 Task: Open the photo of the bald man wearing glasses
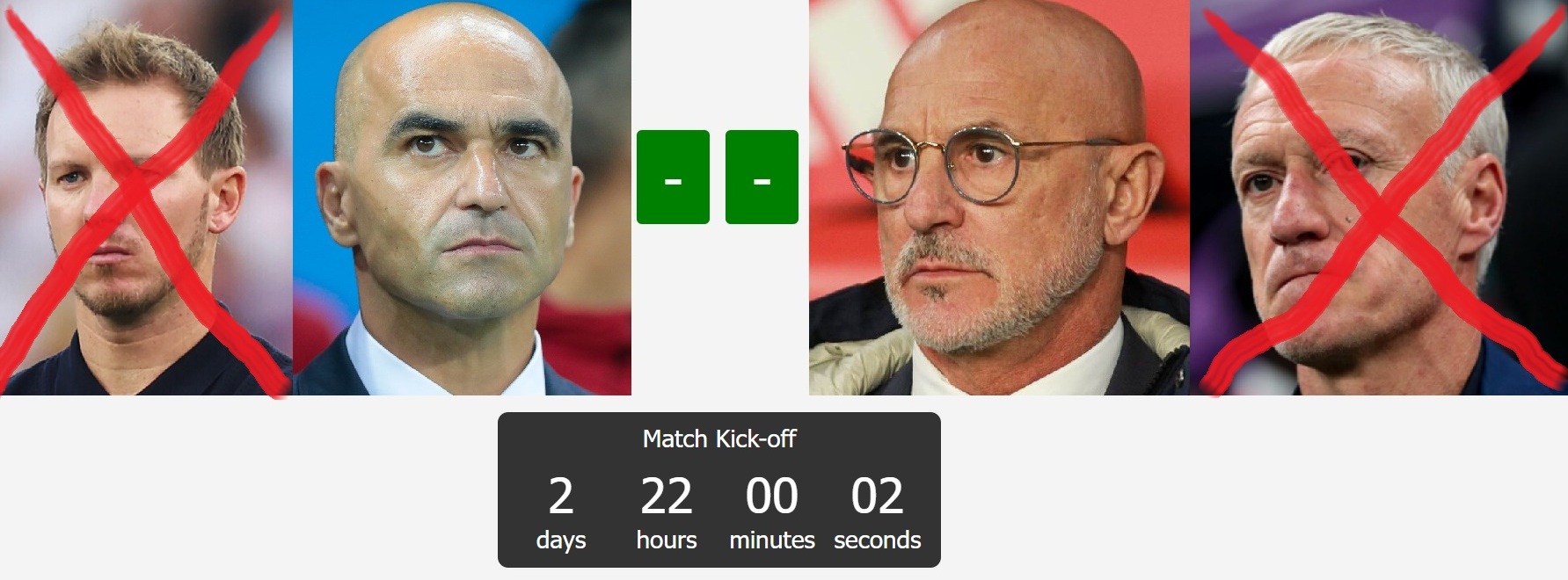pos(999,198)
